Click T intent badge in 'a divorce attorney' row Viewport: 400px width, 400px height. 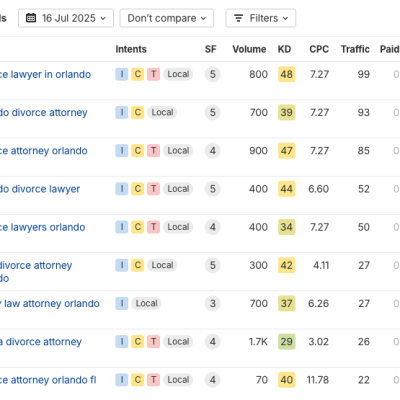point(154,342)
